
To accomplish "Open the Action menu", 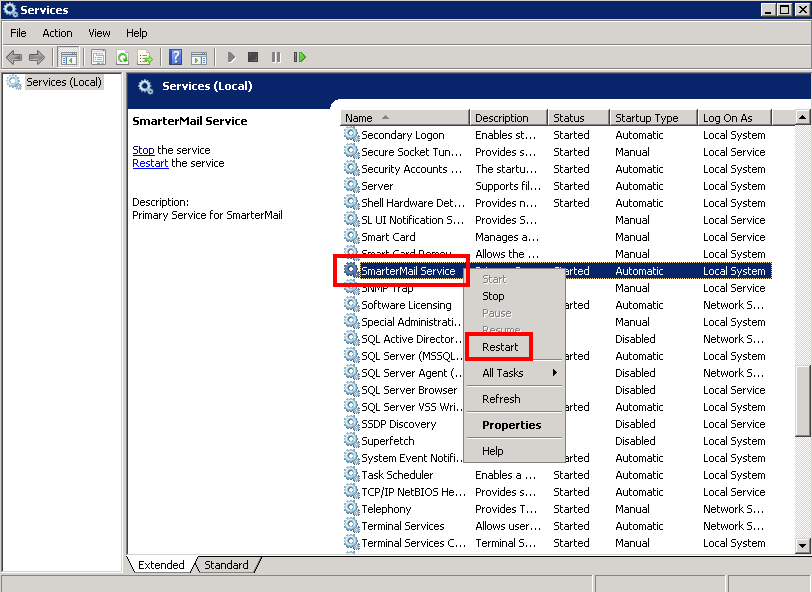I will click(57, 33).
